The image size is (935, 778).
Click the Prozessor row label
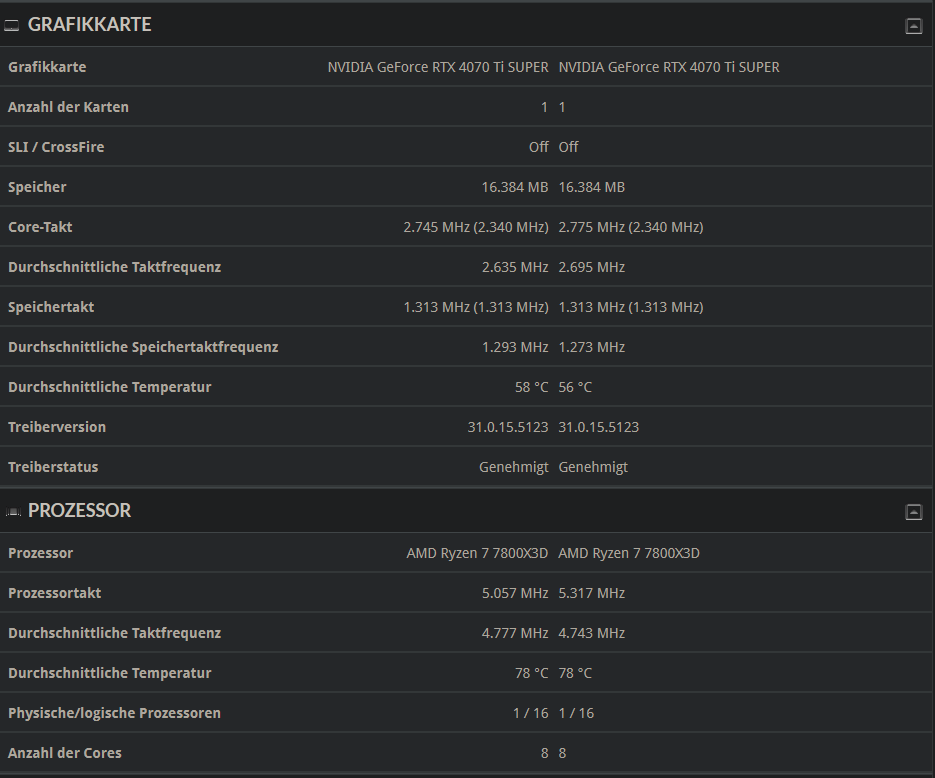coord(41,553)
